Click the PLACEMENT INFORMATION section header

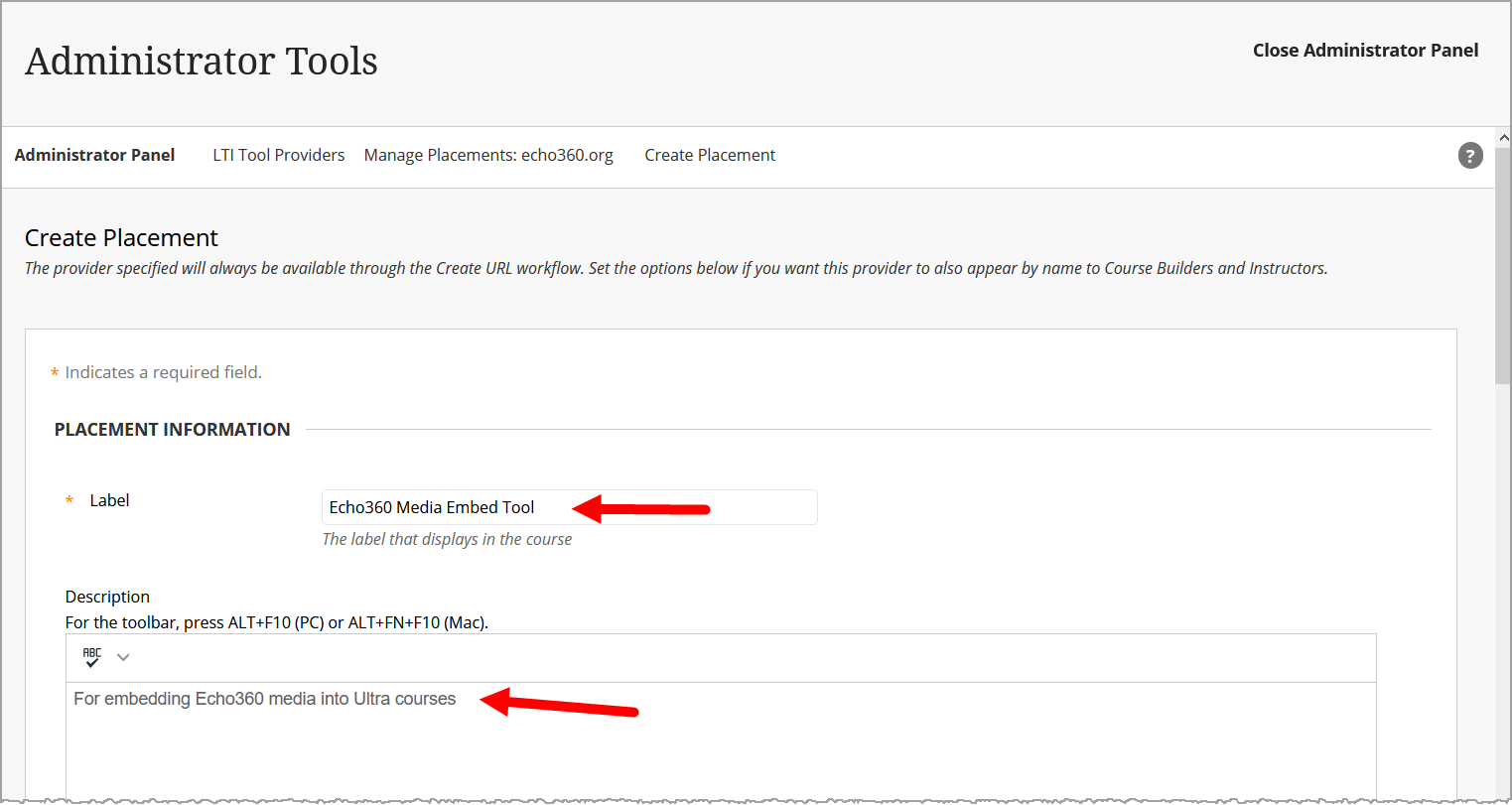click(173, 430)
